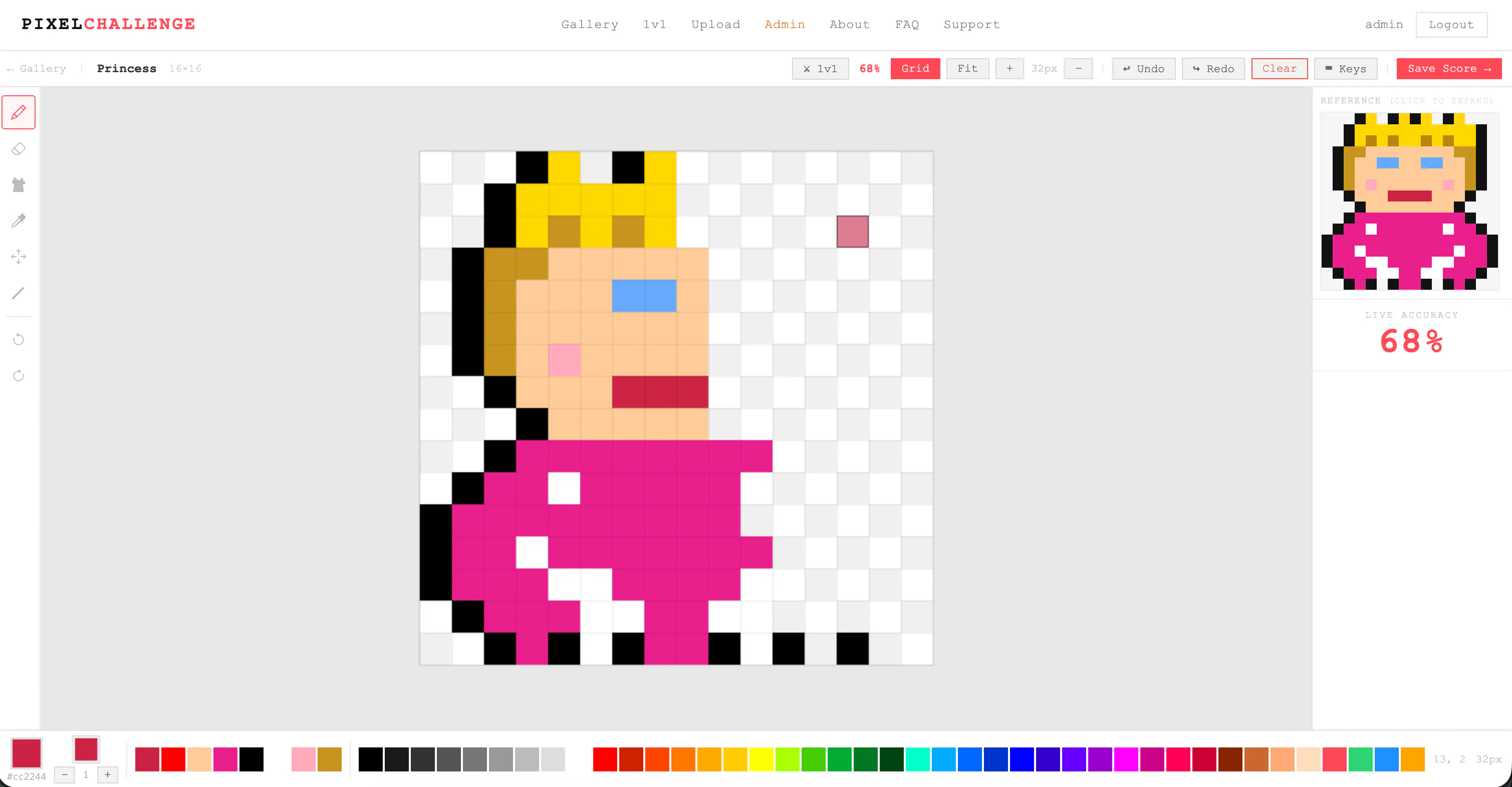1512x787 pixels.
Task: Expand the Princess reference image
Action: click(1409, 202)
